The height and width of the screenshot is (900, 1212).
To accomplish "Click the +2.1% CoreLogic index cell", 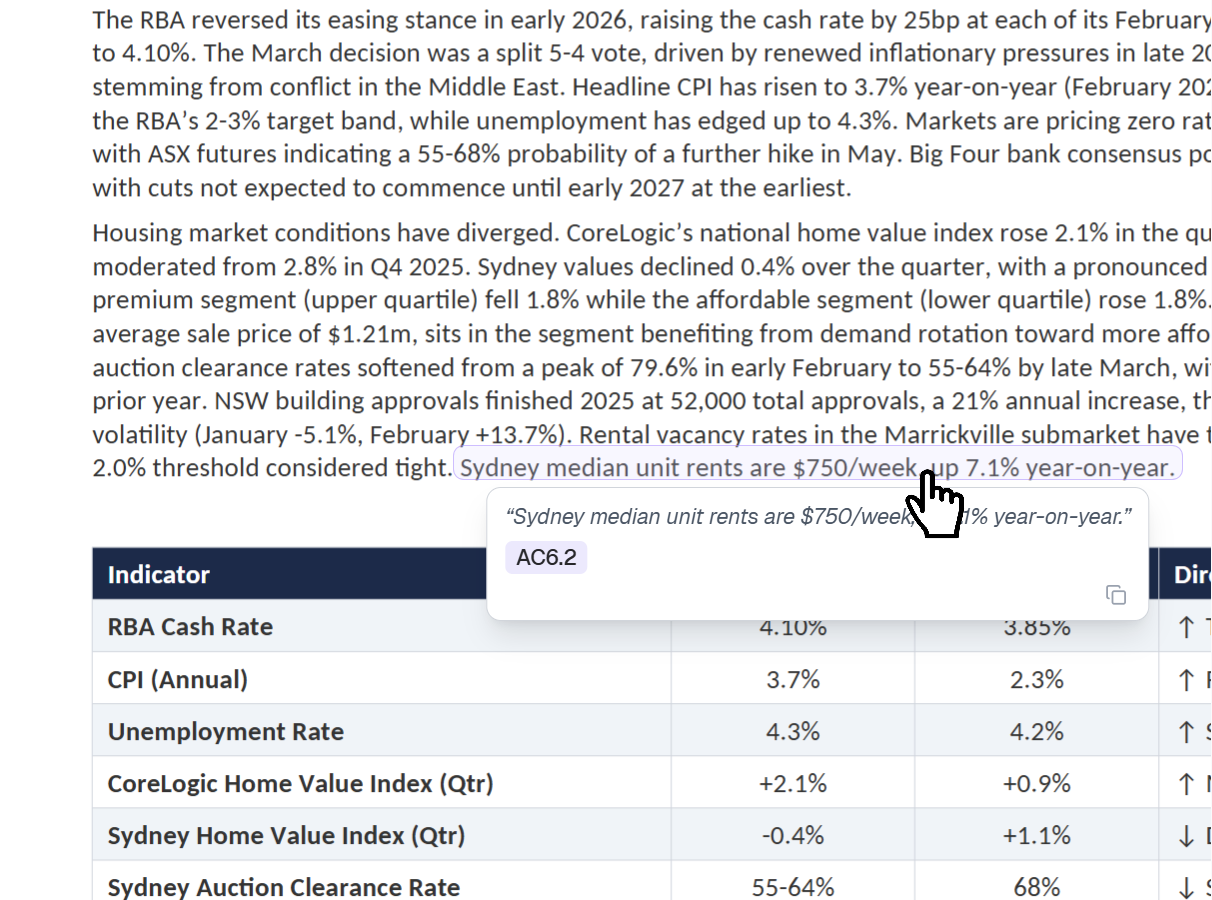I will (x=793, y=784).
